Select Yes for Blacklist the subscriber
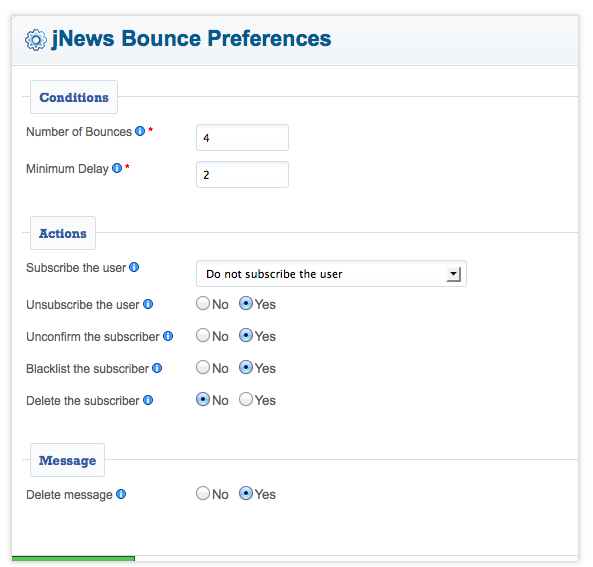This screenshot has height=567, width=593. (x=246, y=367)
